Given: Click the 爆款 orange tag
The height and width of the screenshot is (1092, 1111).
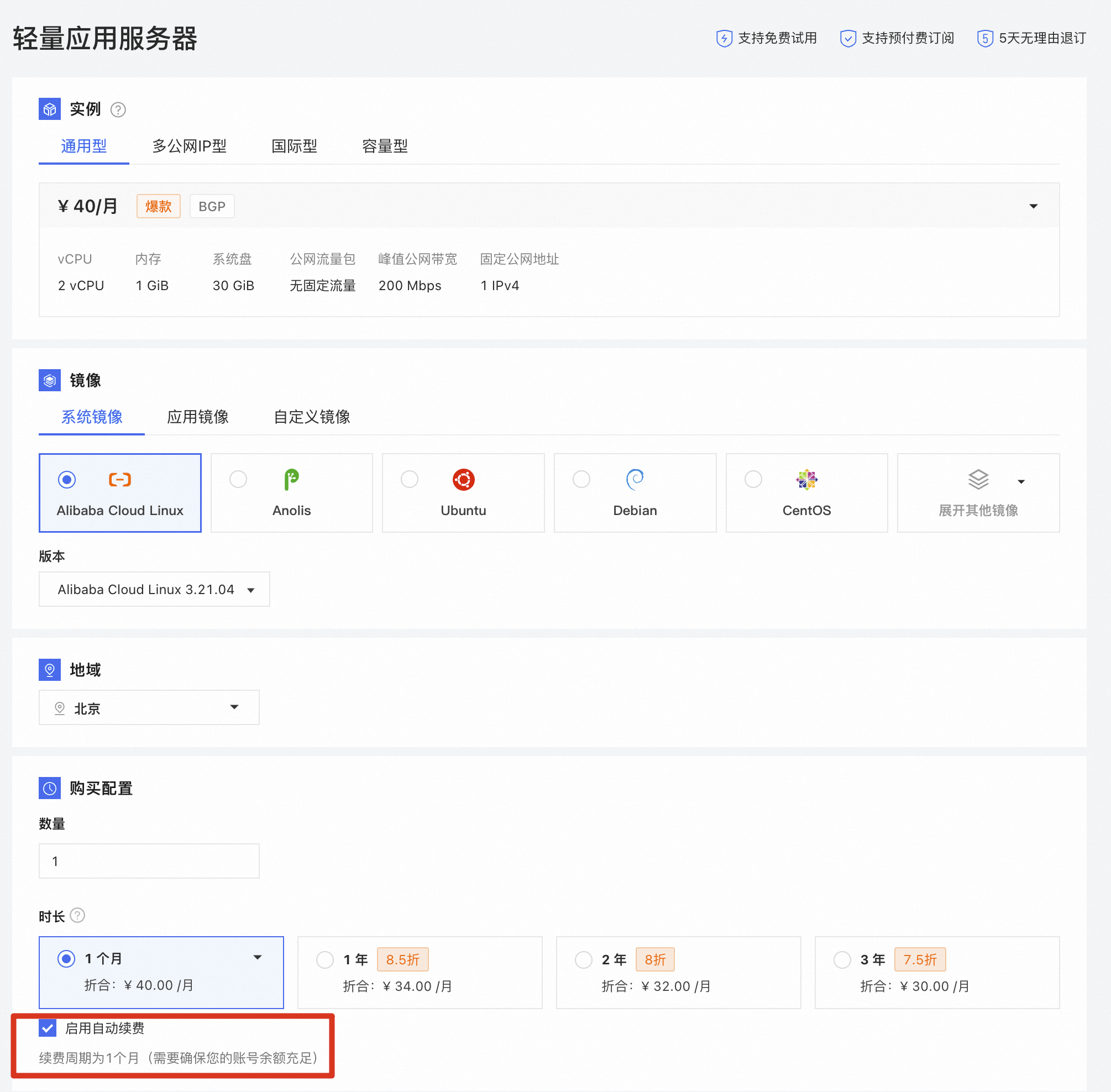Looking at the screenshot, I should click(x=158, y=206).
